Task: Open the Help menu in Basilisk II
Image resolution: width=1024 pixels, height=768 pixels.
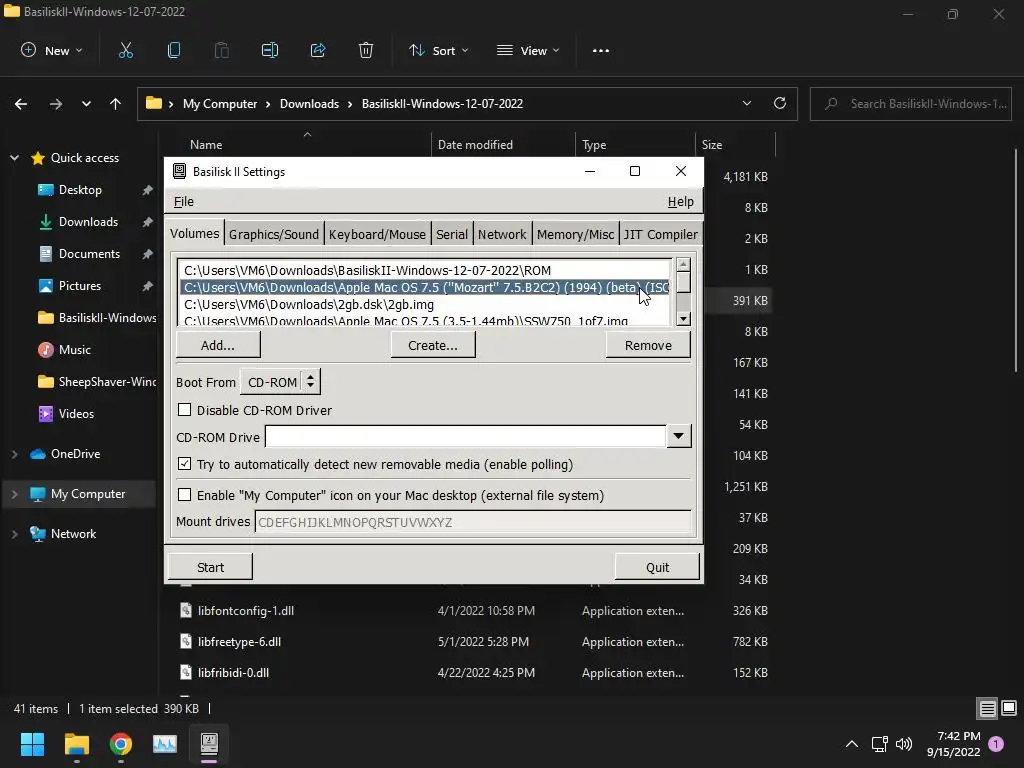Action: tap(680, 202)
